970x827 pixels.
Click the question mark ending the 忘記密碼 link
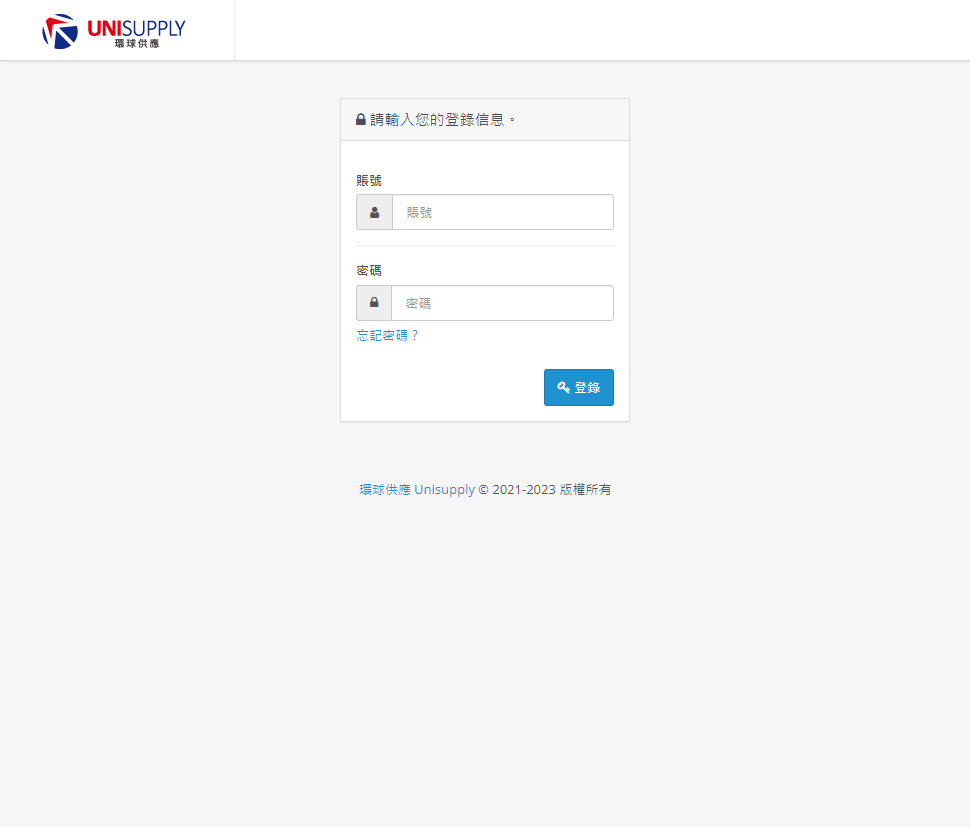coord(414,335)
